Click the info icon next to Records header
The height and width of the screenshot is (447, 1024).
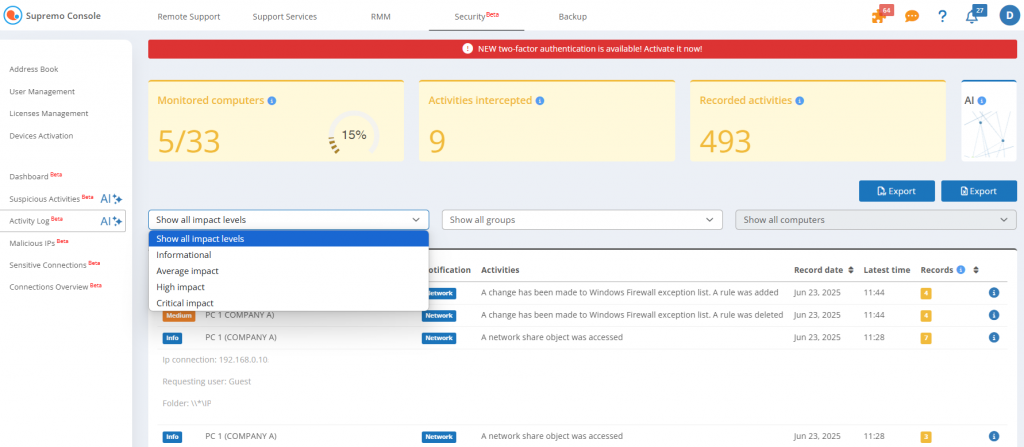pos(961,269)
